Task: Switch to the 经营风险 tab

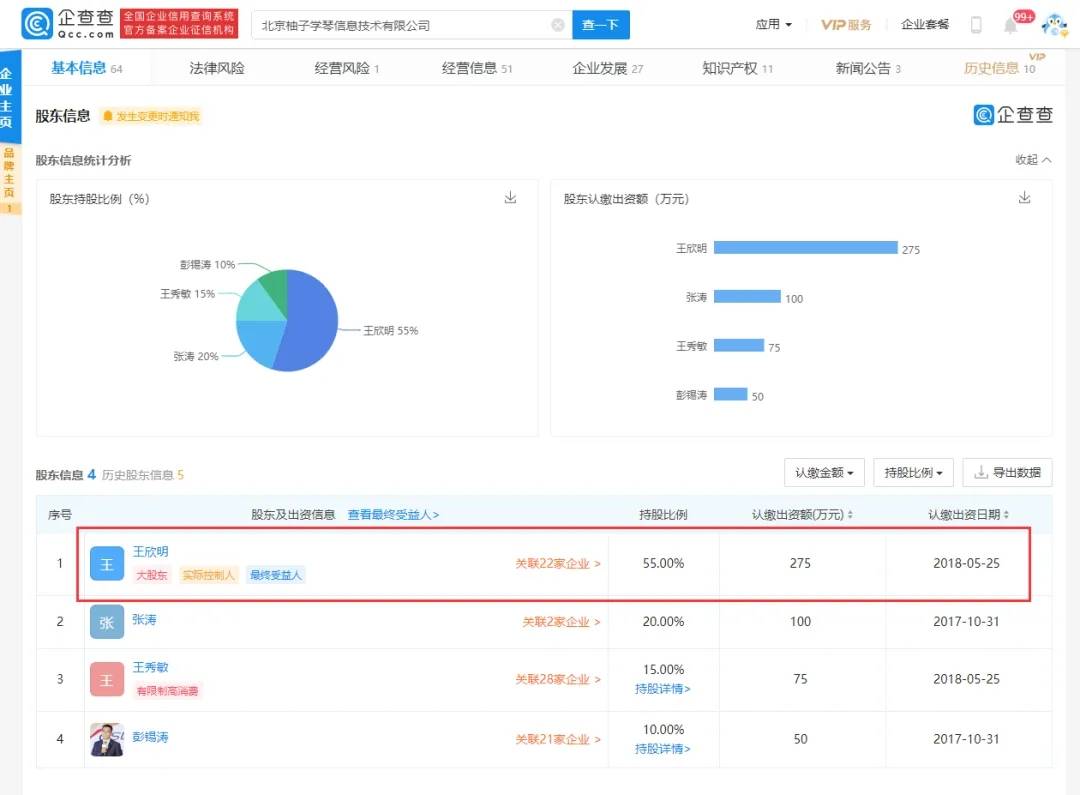Action: pyautogui.click(x=346, y=68)
